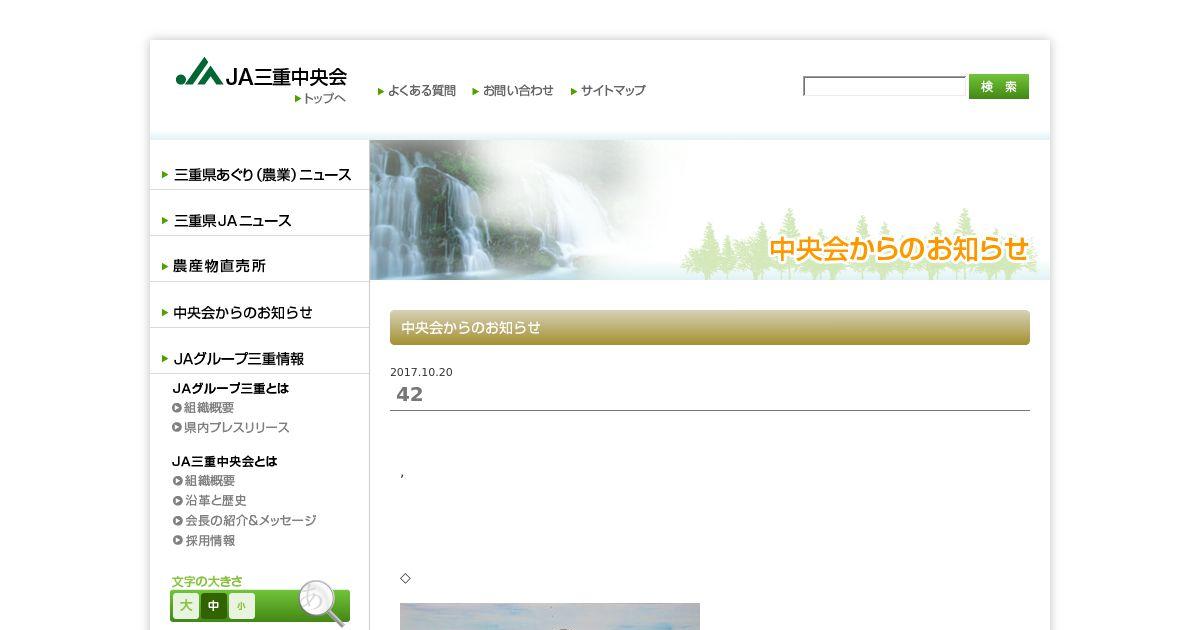The image size is (1200, 630).
Task: Click the article title 42
Action: click(410, 394)
